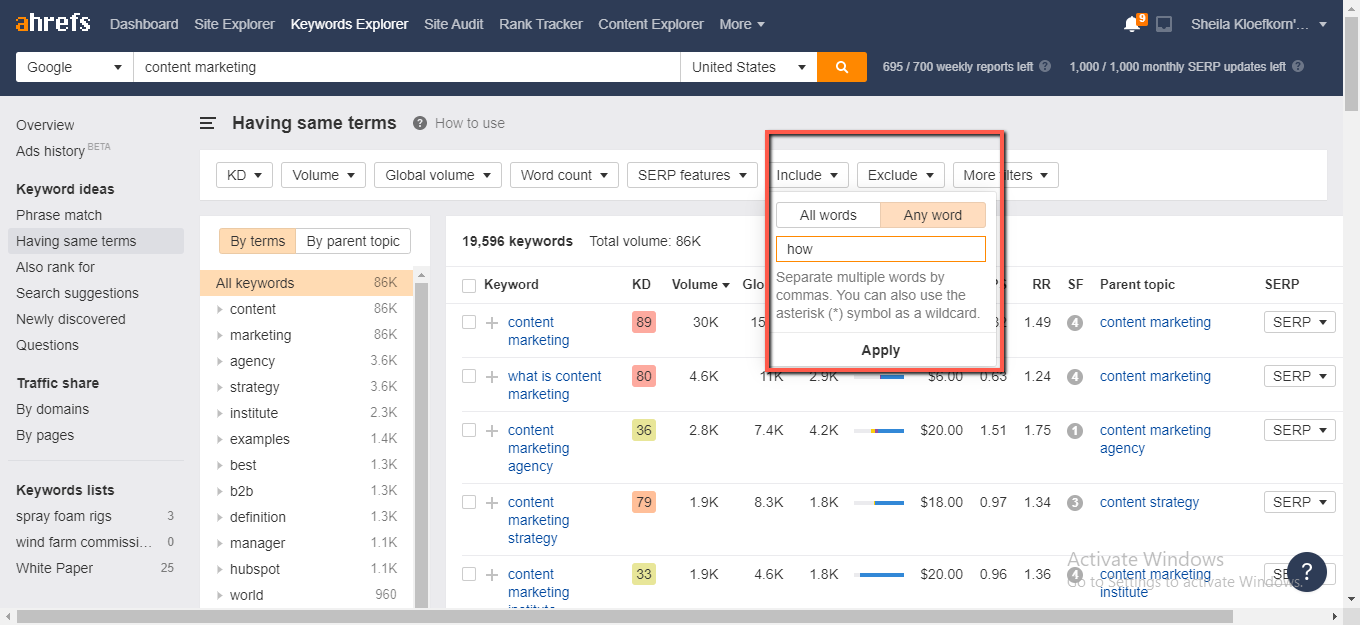
Task: Apply the Include word filter
Action: click(881, 350)
